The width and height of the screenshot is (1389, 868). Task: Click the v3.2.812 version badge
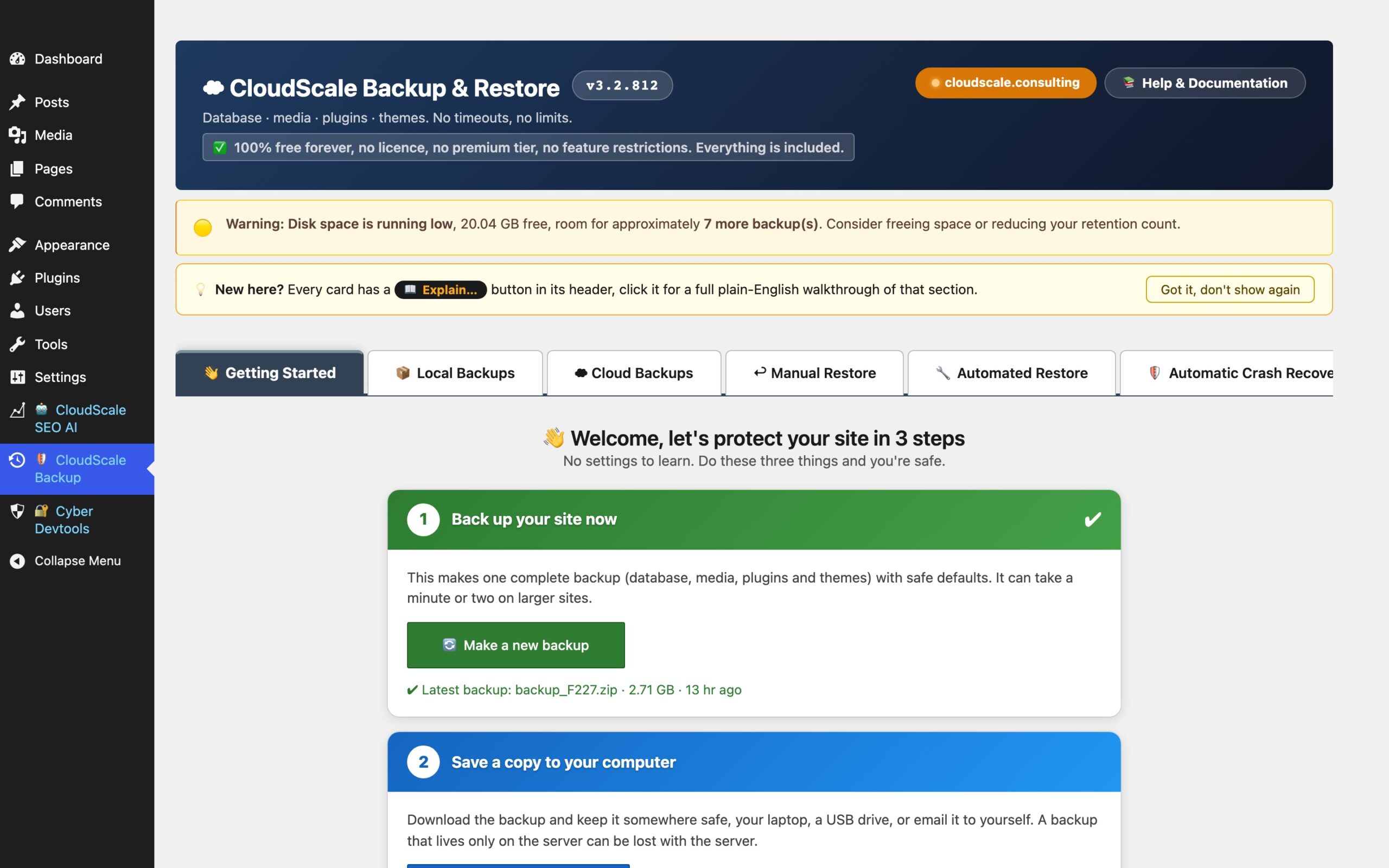pyautogui.click(x=622, y=86)
